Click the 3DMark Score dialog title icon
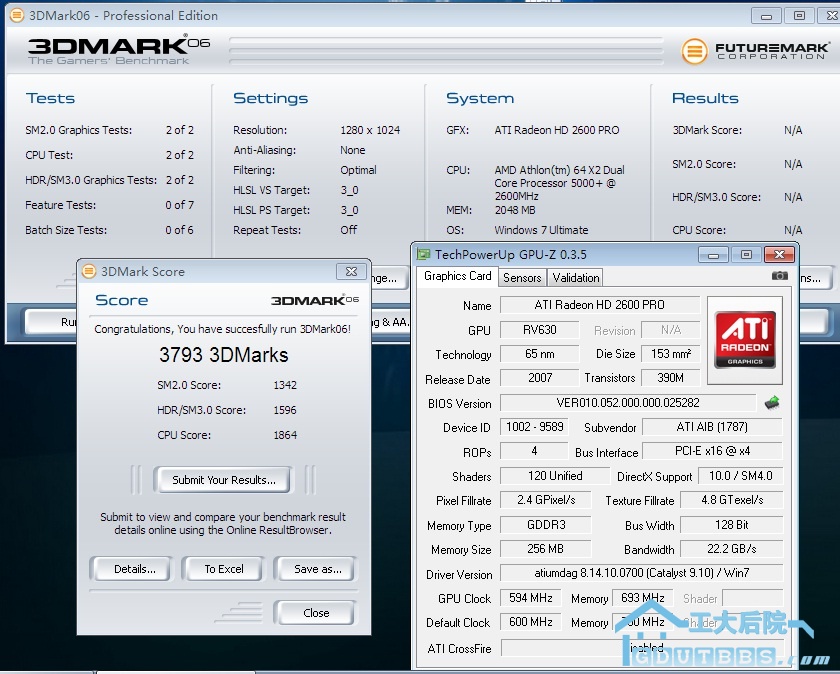The width and height of the screenshot is (840, 674). (x=89, y=272)
